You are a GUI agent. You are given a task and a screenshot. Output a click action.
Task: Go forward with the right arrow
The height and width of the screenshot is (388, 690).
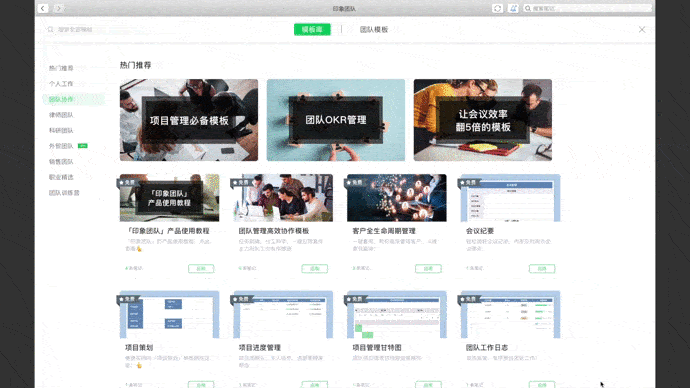59,8
